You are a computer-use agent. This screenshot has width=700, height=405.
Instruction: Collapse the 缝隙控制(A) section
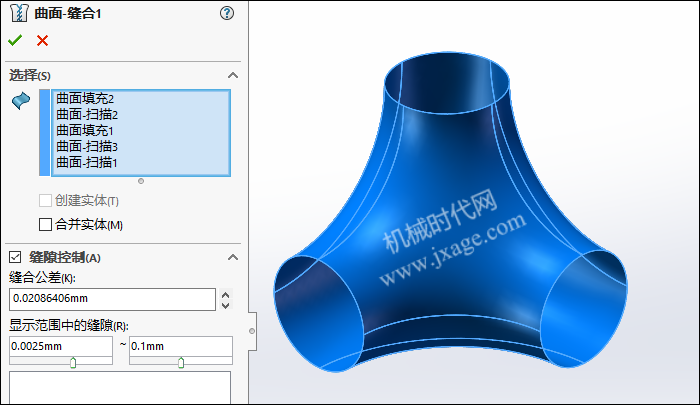pos(233,257)
